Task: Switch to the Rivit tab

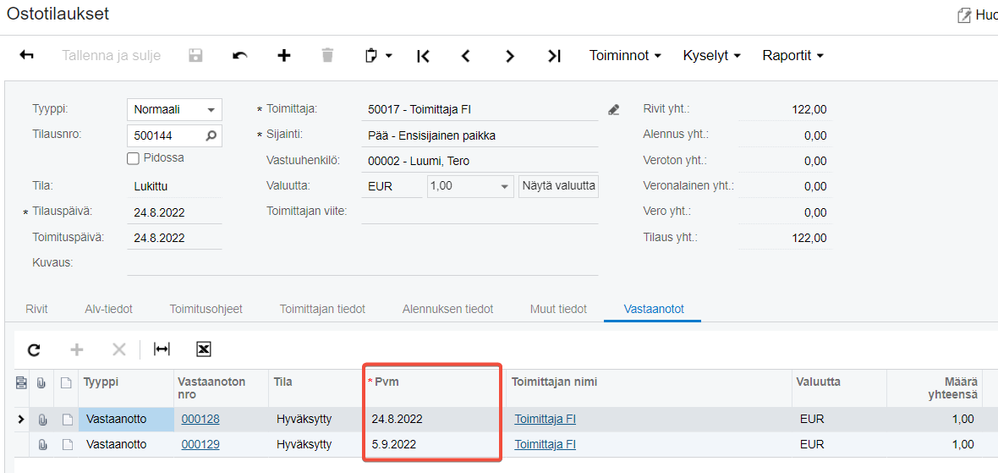Action: click(x=37, y=309)
